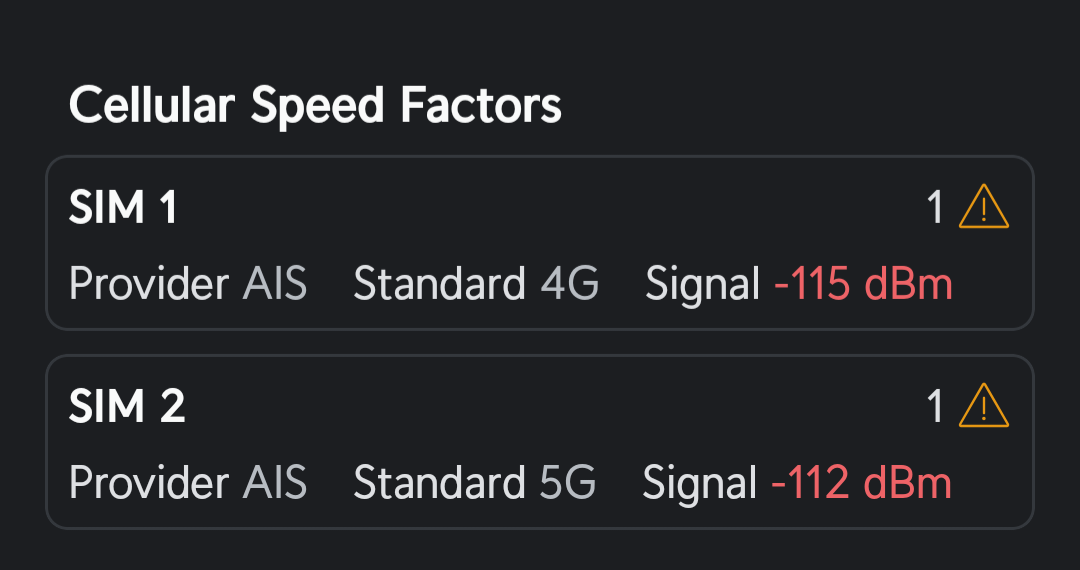
Task: Click the Signal label in SIM 2
Action: pyautogui.click(x=700, y=484)
